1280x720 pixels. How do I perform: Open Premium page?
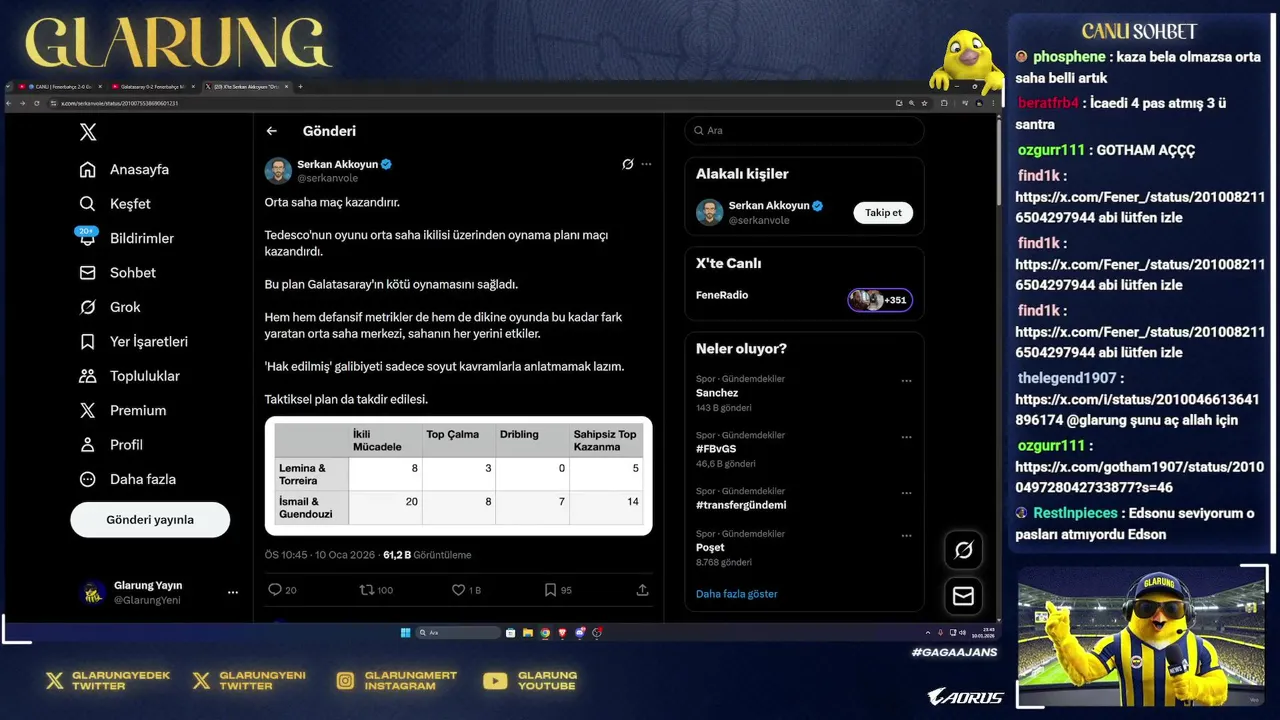click(122, 411)
